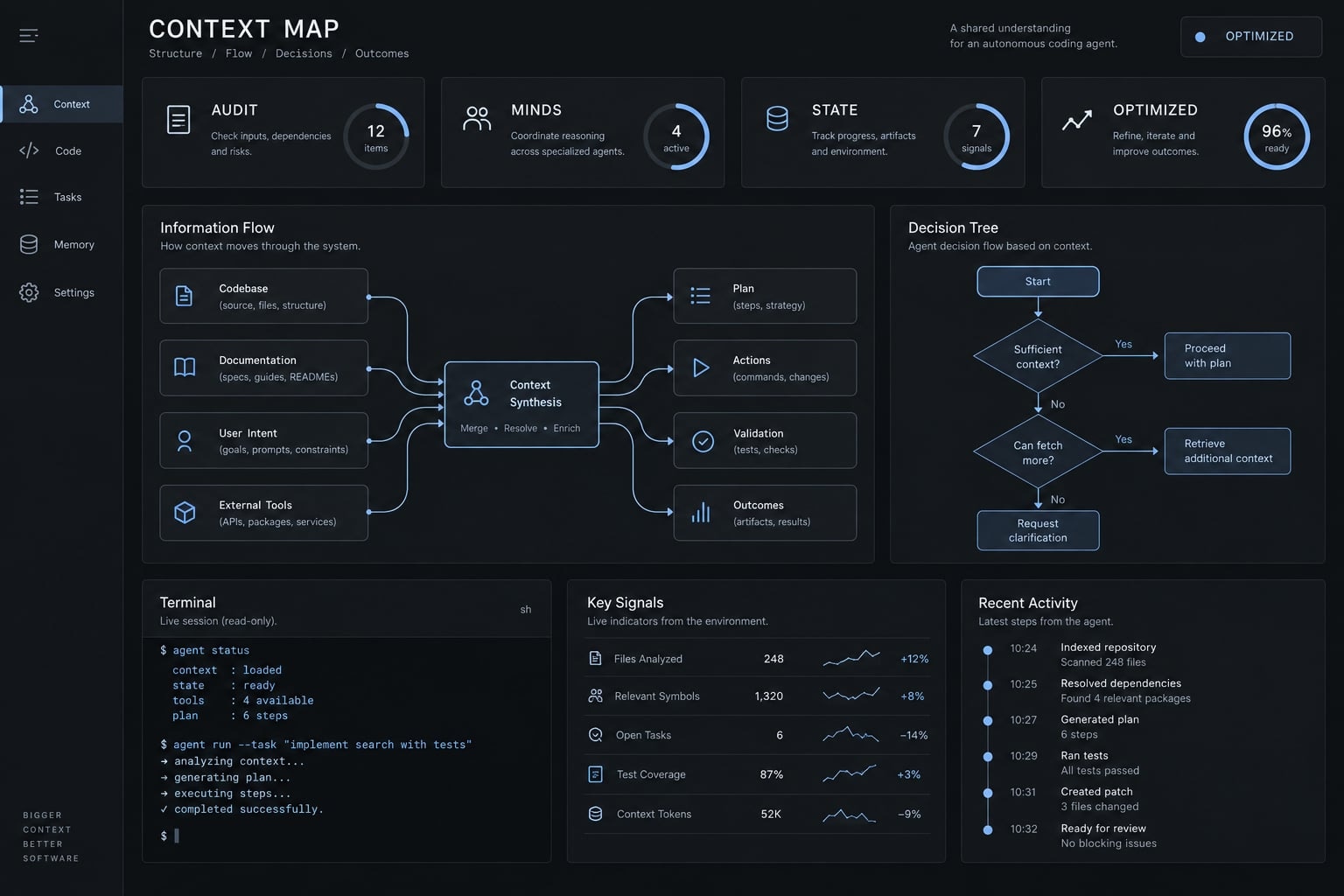Click the Decisions breadcrumb link
The image size is (1344, 896).
[304, 53]
